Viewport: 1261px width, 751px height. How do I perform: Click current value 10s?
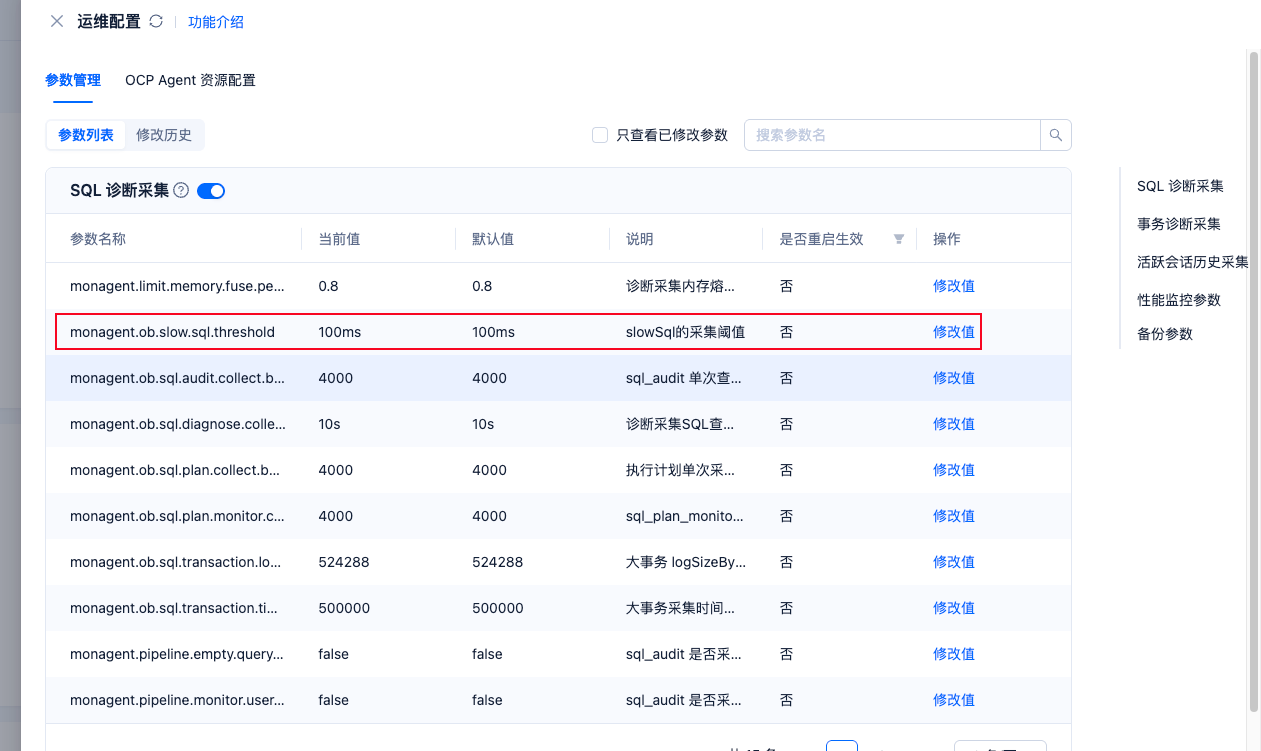(329, 424)
